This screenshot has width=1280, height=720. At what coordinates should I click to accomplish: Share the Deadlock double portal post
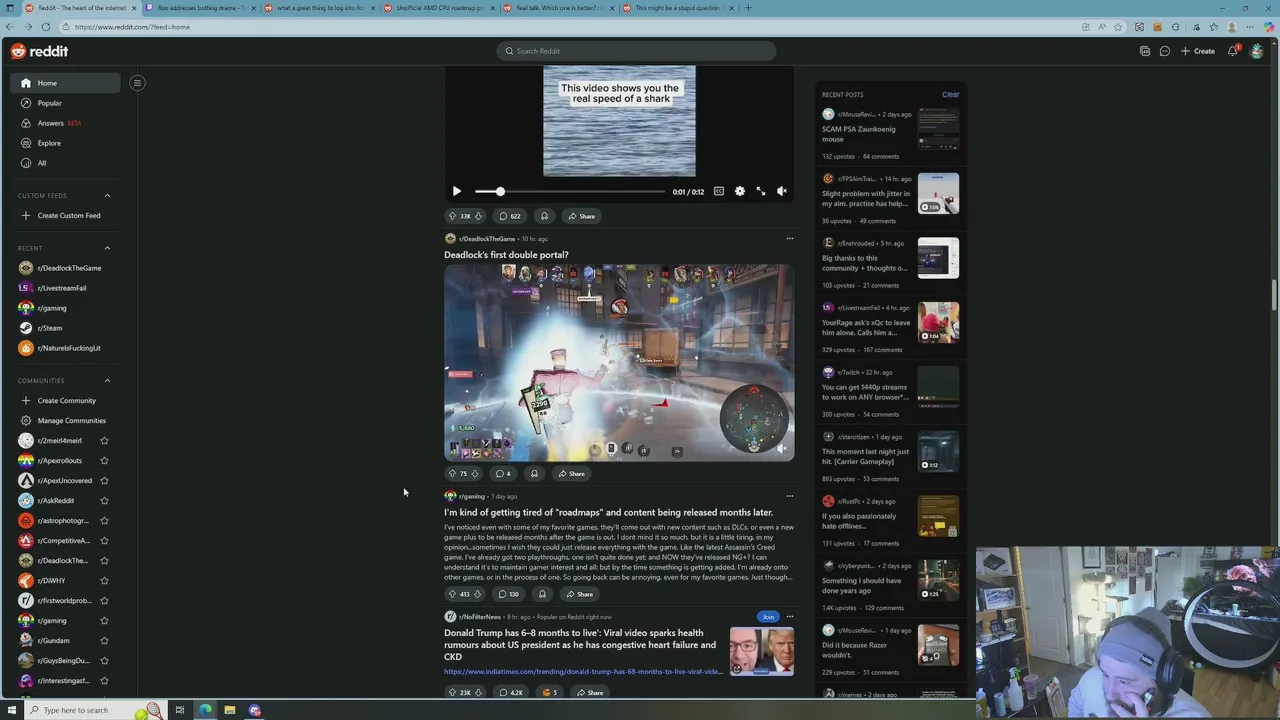tap(571, 474)
